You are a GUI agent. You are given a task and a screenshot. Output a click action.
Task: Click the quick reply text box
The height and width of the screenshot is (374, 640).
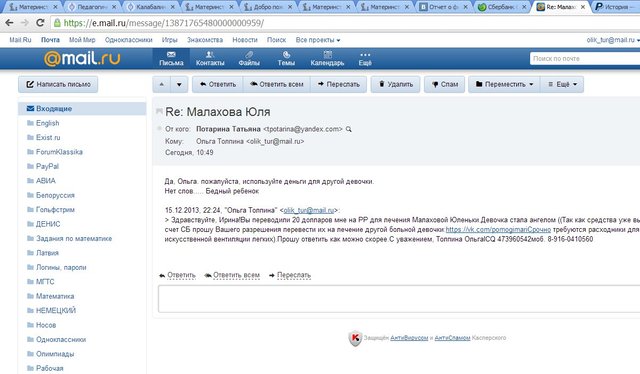pyautogui.click(x=399, y=299)
